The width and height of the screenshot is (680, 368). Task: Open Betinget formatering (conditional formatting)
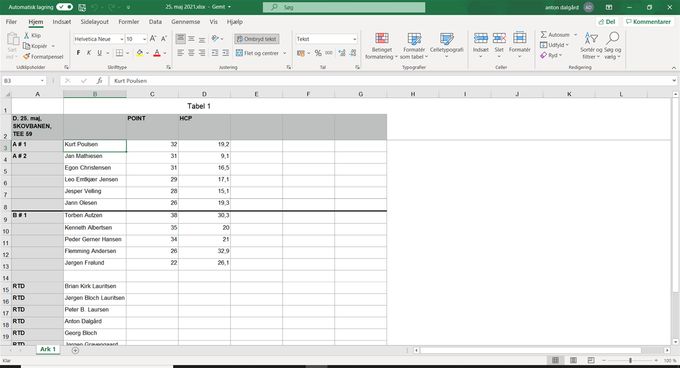tap(381, 46)
